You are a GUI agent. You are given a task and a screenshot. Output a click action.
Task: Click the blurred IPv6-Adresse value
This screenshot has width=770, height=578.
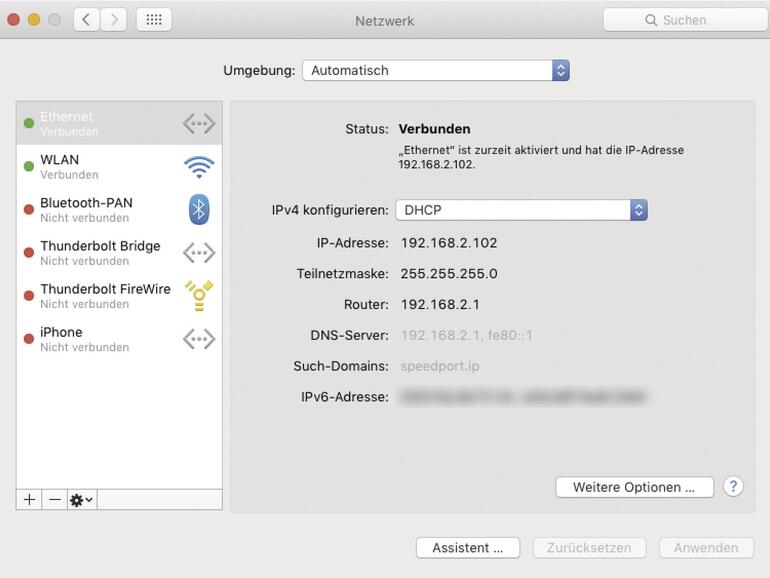coord(523,397)
